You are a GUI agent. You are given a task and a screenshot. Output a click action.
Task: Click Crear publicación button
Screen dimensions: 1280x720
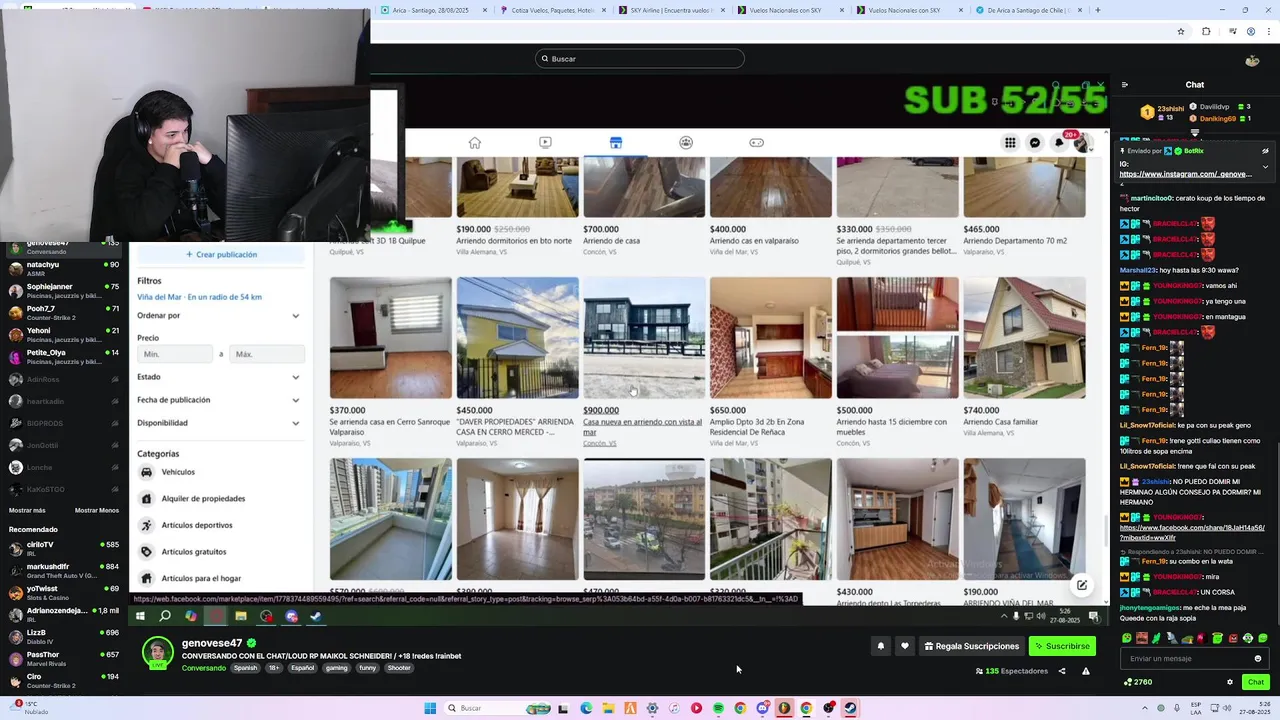point(221,255)
